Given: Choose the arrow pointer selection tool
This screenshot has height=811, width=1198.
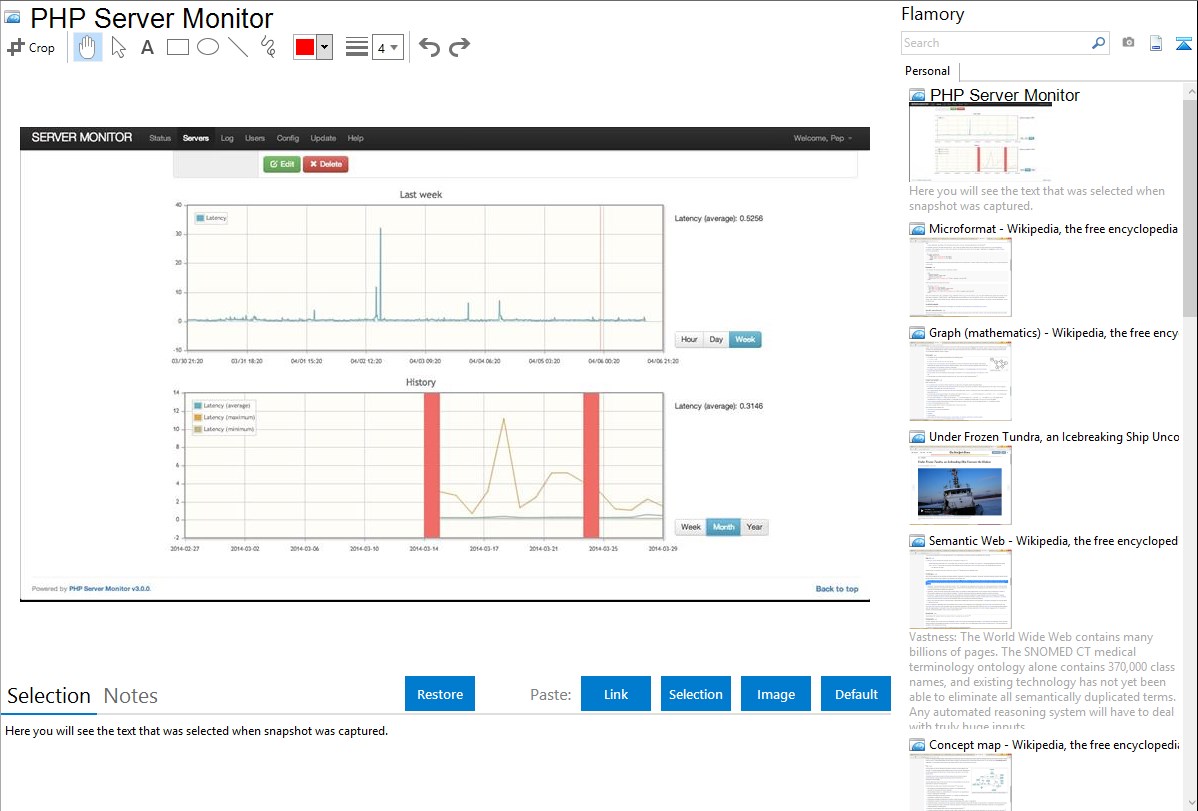Looking at the screenshot, I should coord(118,47).
